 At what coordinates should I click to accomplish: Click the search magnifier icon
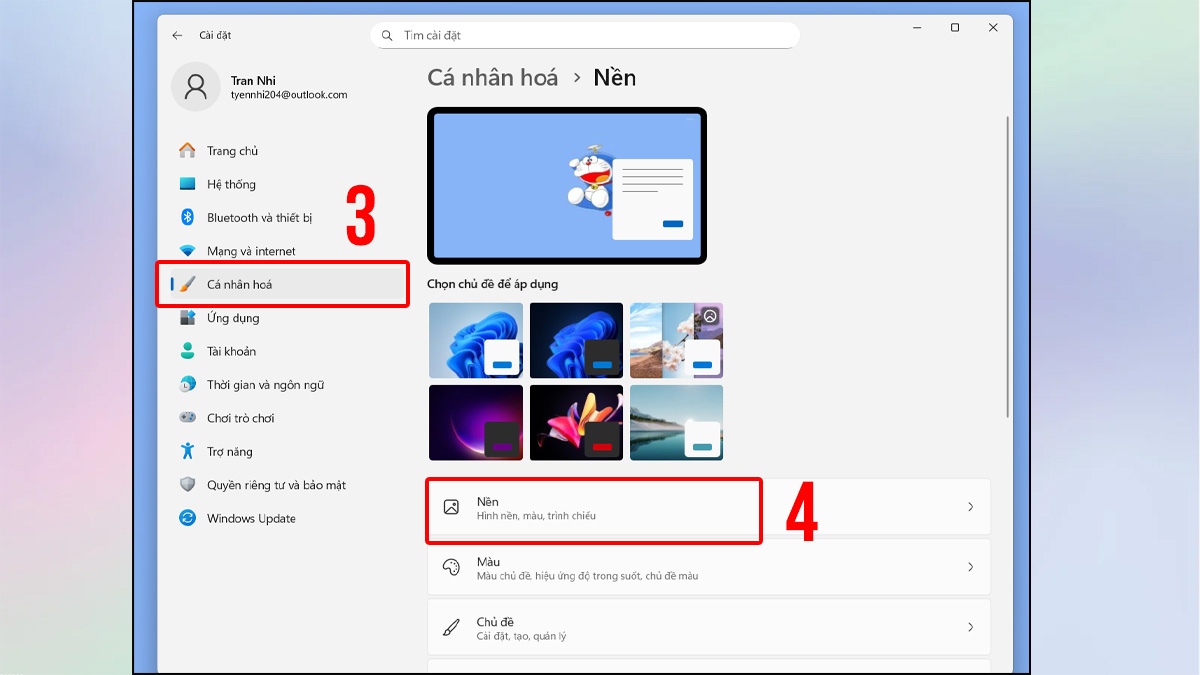point(386,35)
